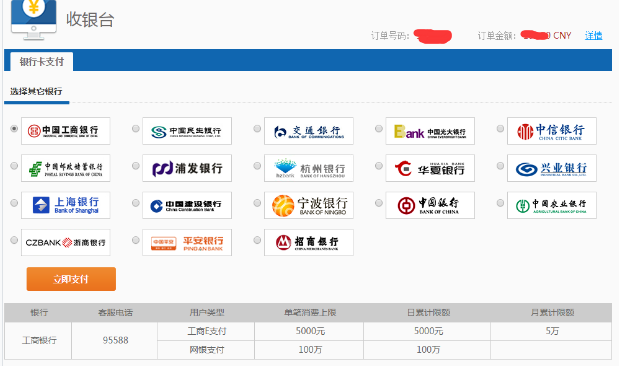Screen dimensions: 619x366
Task: Select the Everbright Bank radio button
Action: click(379, 128)
